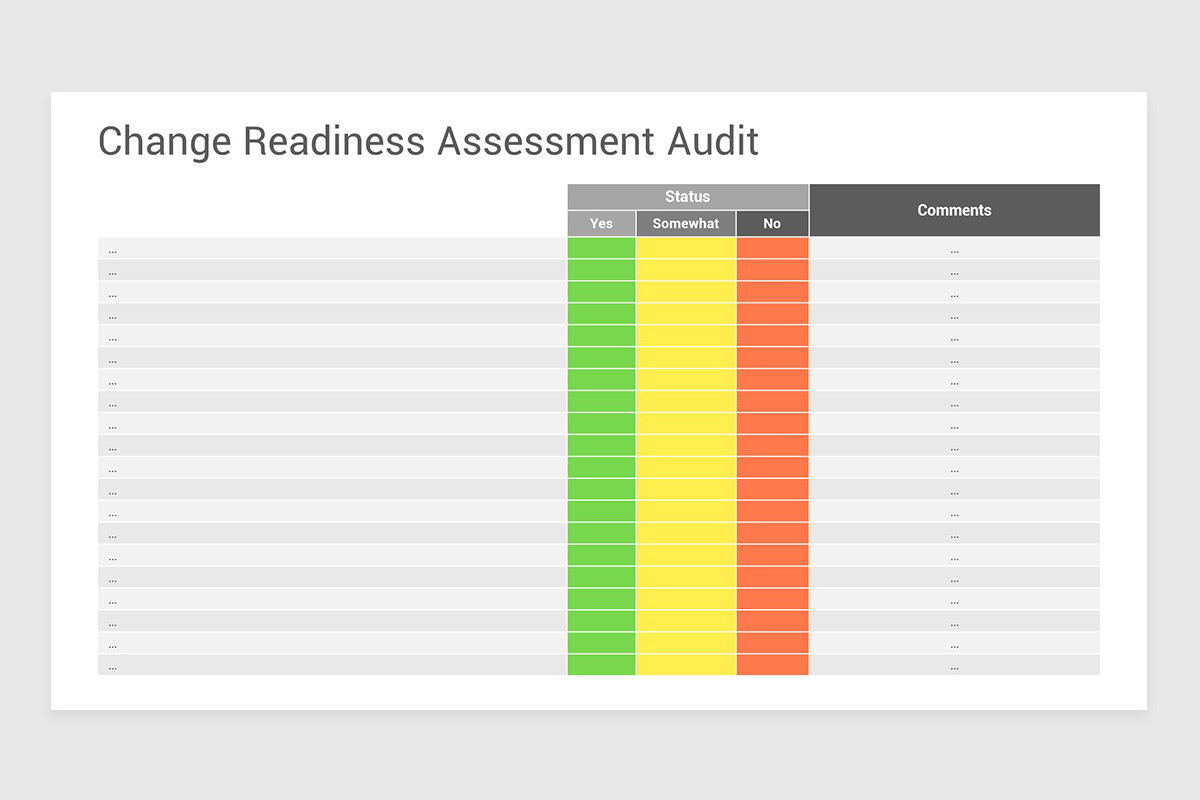Select the yellow cell in the last row

pyautogui.click(x=686, y=664)
